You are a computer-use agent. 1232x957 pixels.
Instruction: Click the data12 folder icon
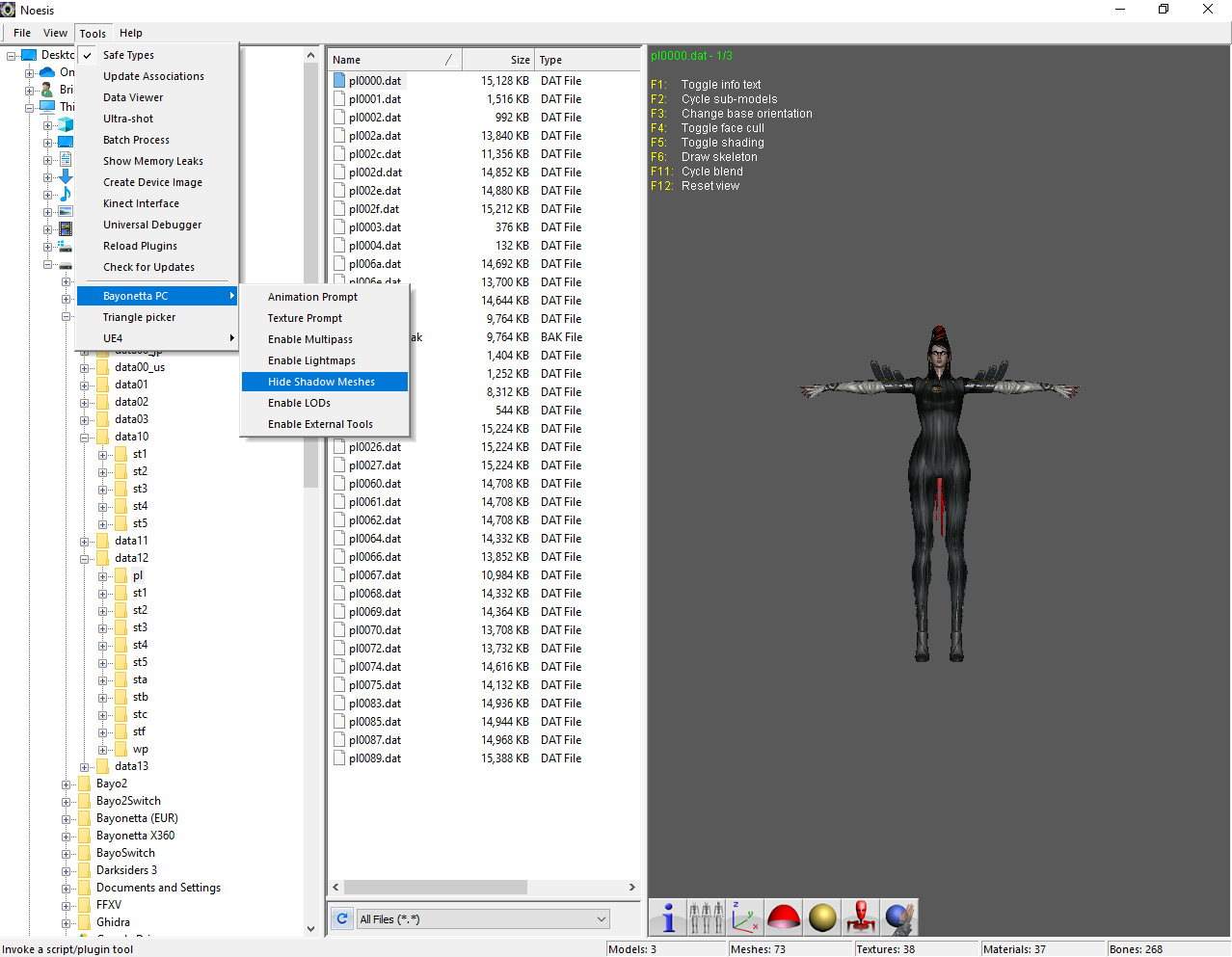(102, 558)
